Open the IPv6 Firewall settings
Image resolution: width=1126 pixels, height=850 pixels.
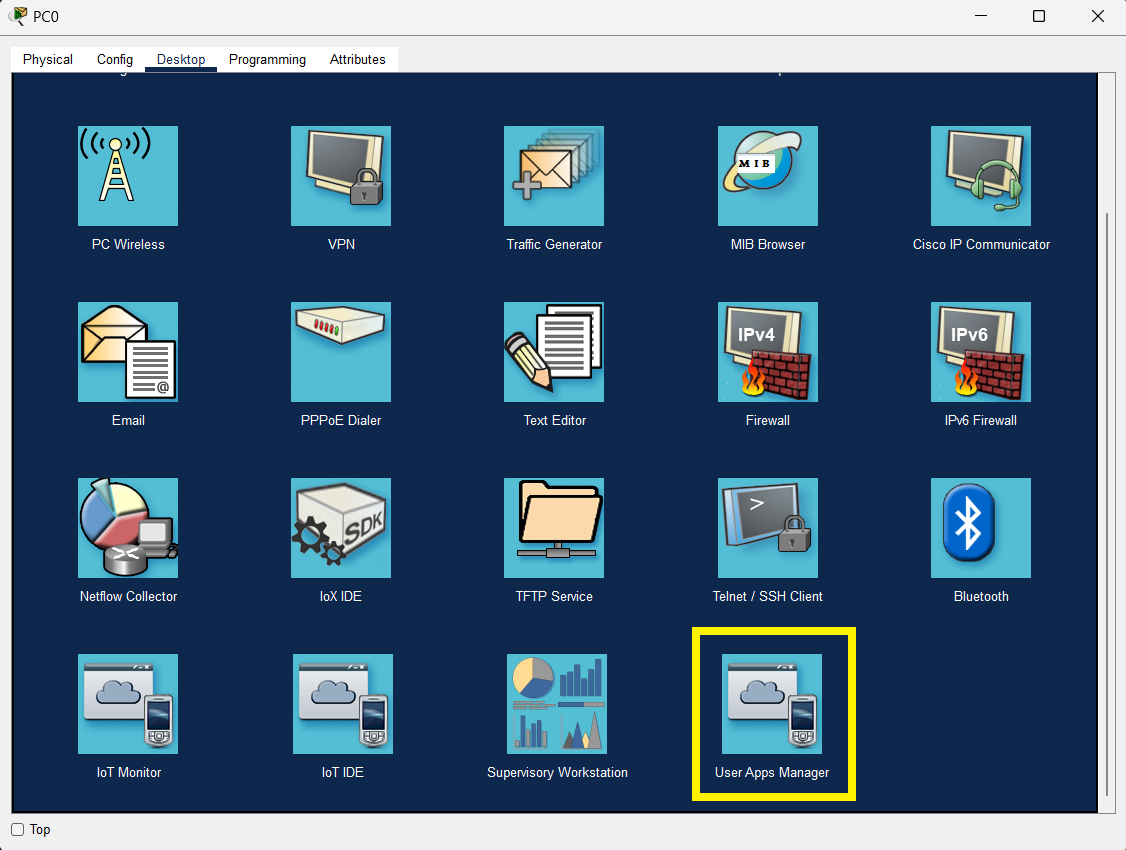[980, 352]
